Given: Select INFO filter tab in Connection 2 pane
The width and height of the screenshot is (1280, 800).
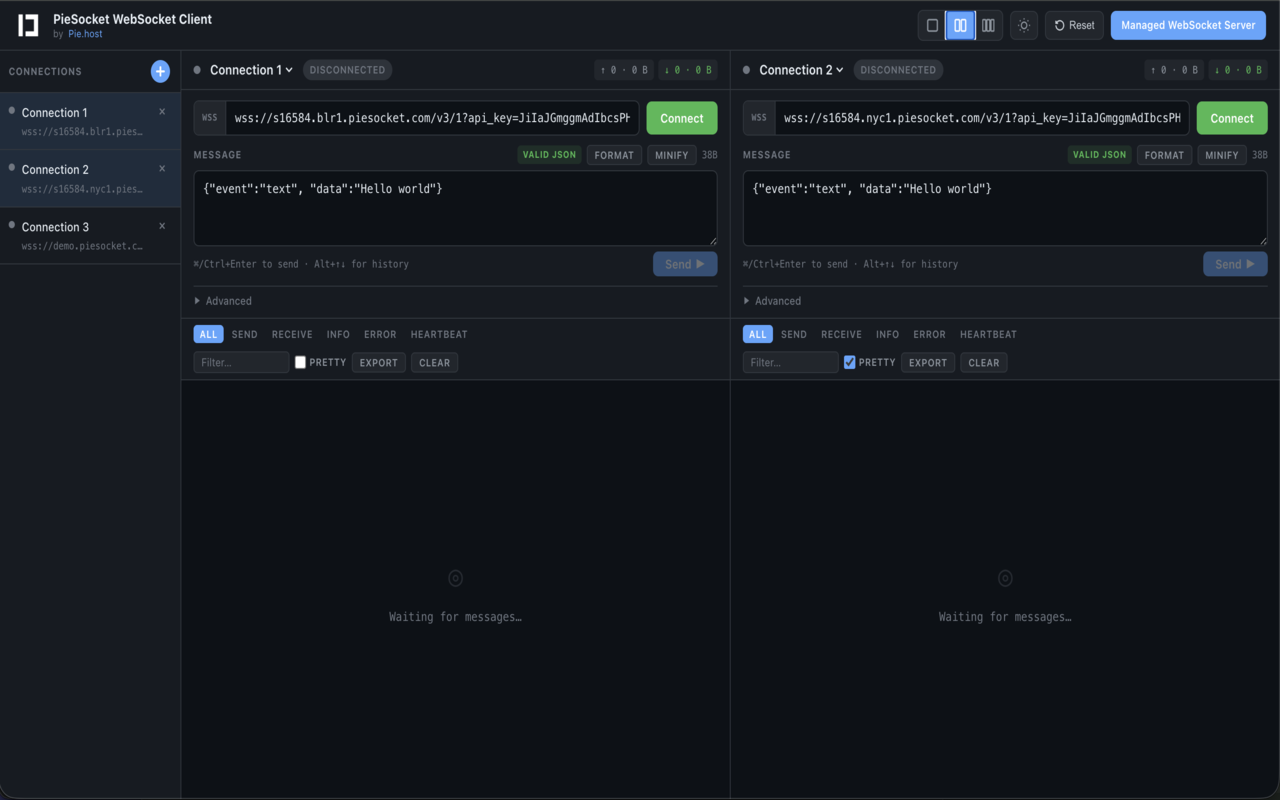Looking at the screenshot, I should click(887, 334).
